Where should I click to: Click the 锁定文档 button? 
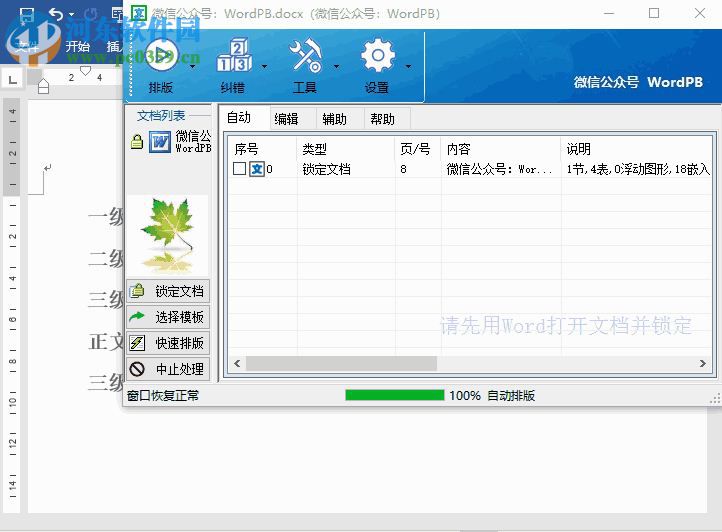168,291
